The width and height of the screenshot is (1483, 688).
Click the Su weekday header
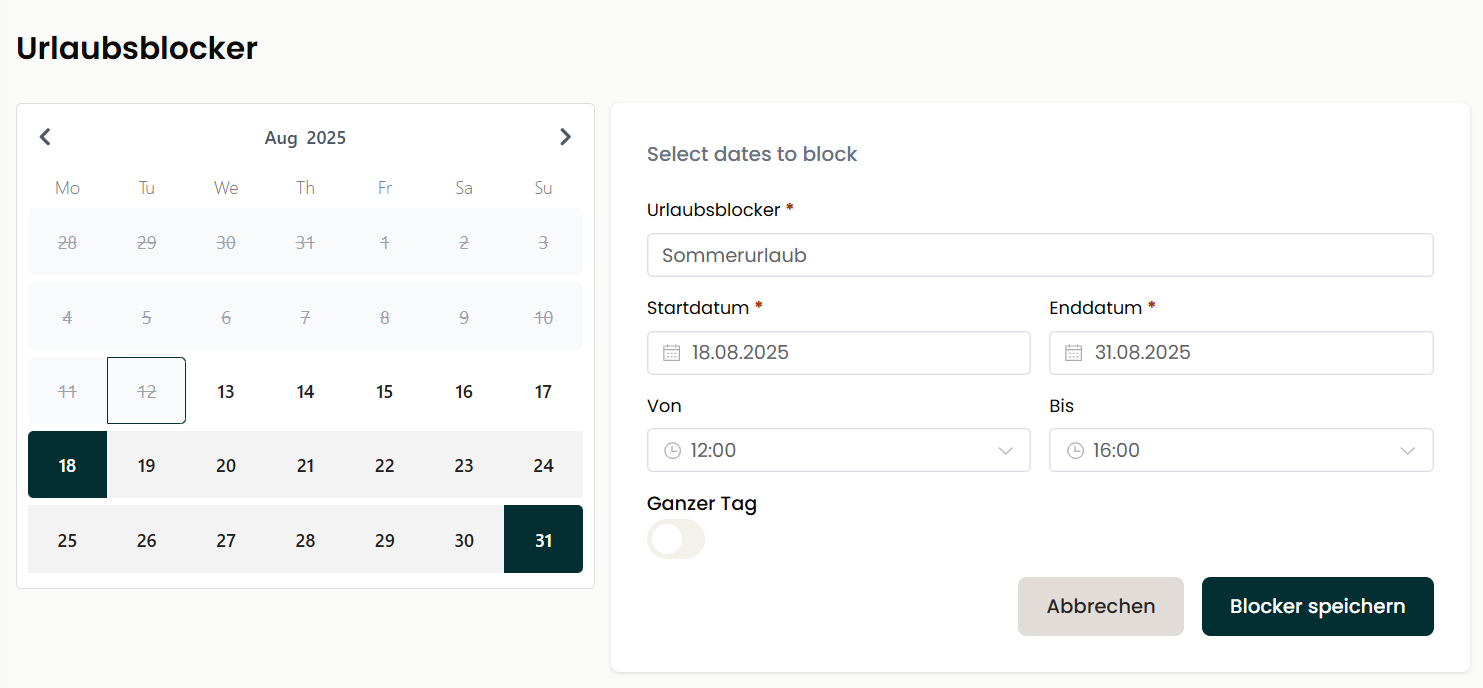coord(543,188)
